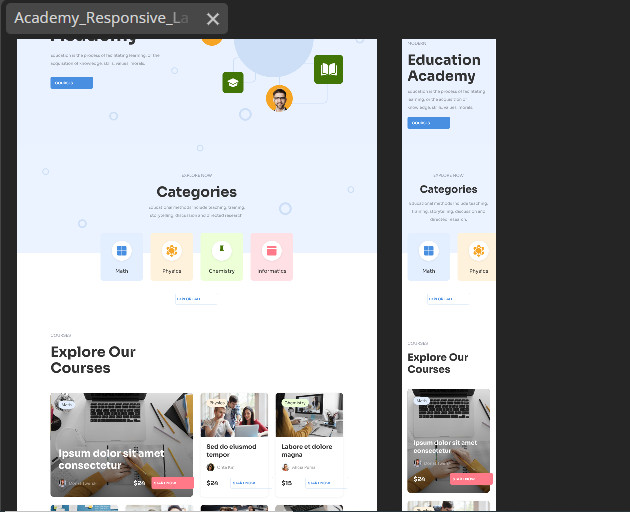The width and height of the screenshot is (630, 512).
Task: Click the pink button on the desktop featured course
Action: click(172, 483)
